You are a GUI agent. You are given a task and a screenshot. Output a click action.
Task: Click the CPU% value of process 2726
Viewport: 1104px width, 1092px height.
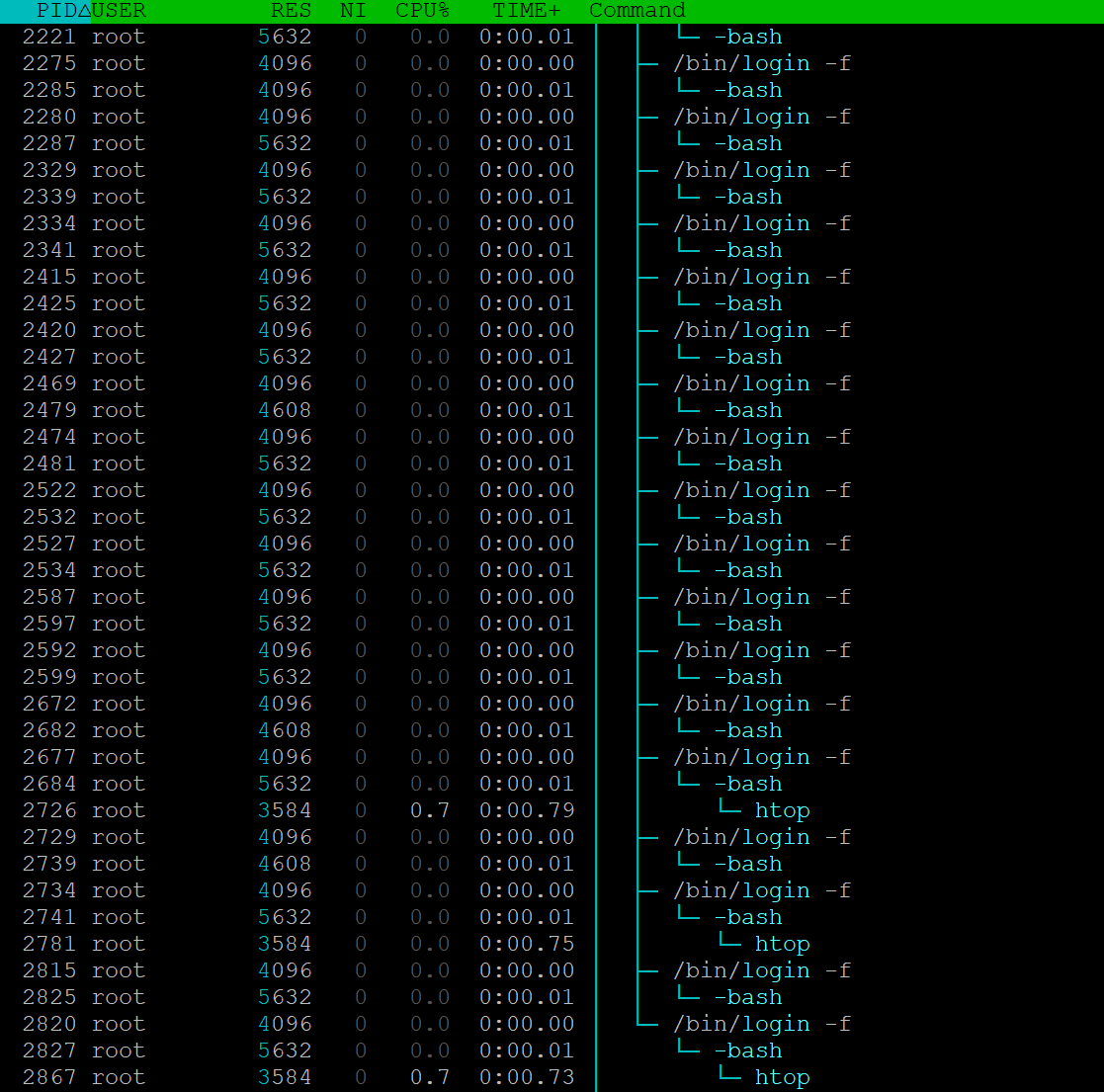(430, 809)
